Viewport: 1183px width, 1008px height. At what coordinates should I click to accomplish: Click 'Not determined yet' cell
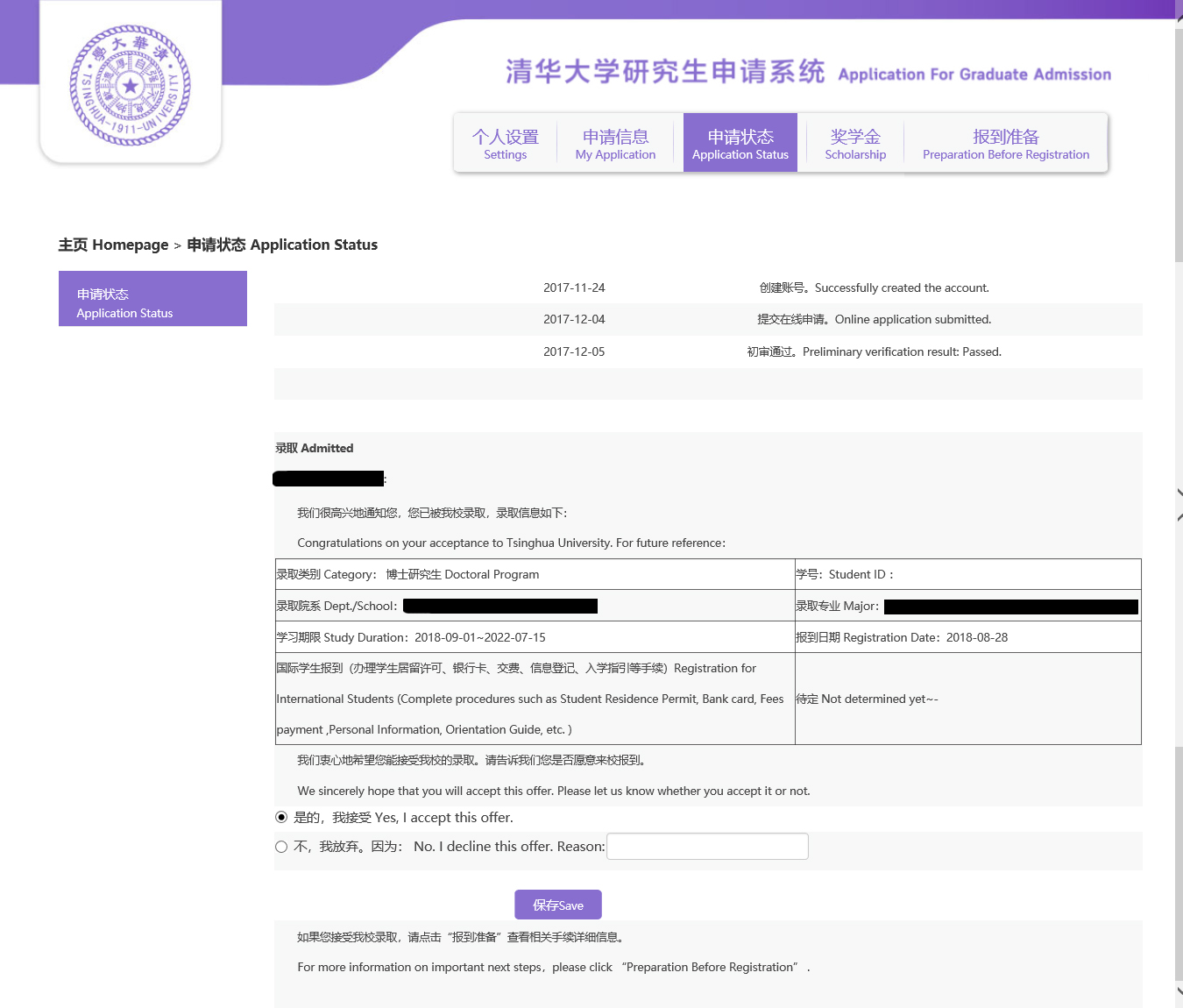[x=968, y=699]
